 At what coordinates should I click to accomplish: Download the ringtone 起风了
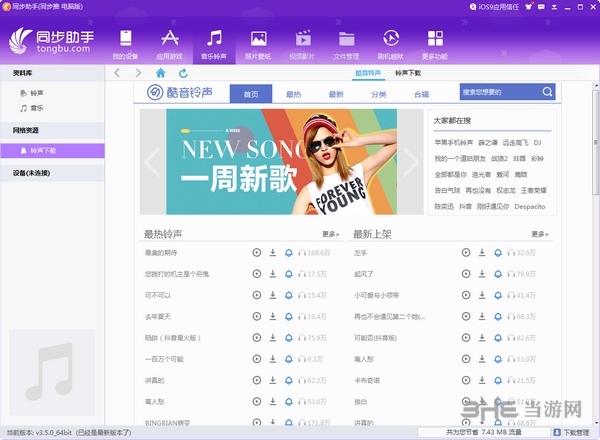[x=482, y=274]
